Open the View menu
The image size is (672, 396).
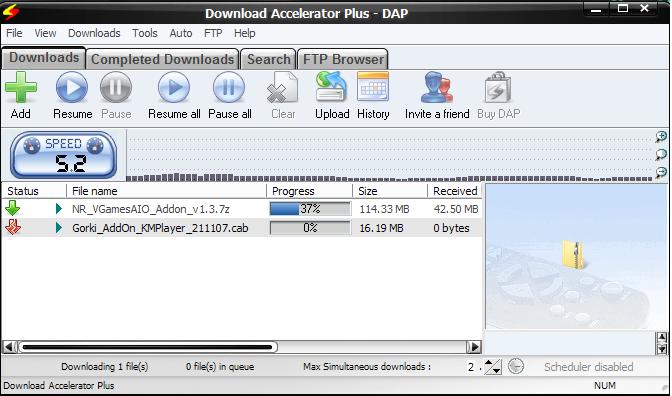45,33
